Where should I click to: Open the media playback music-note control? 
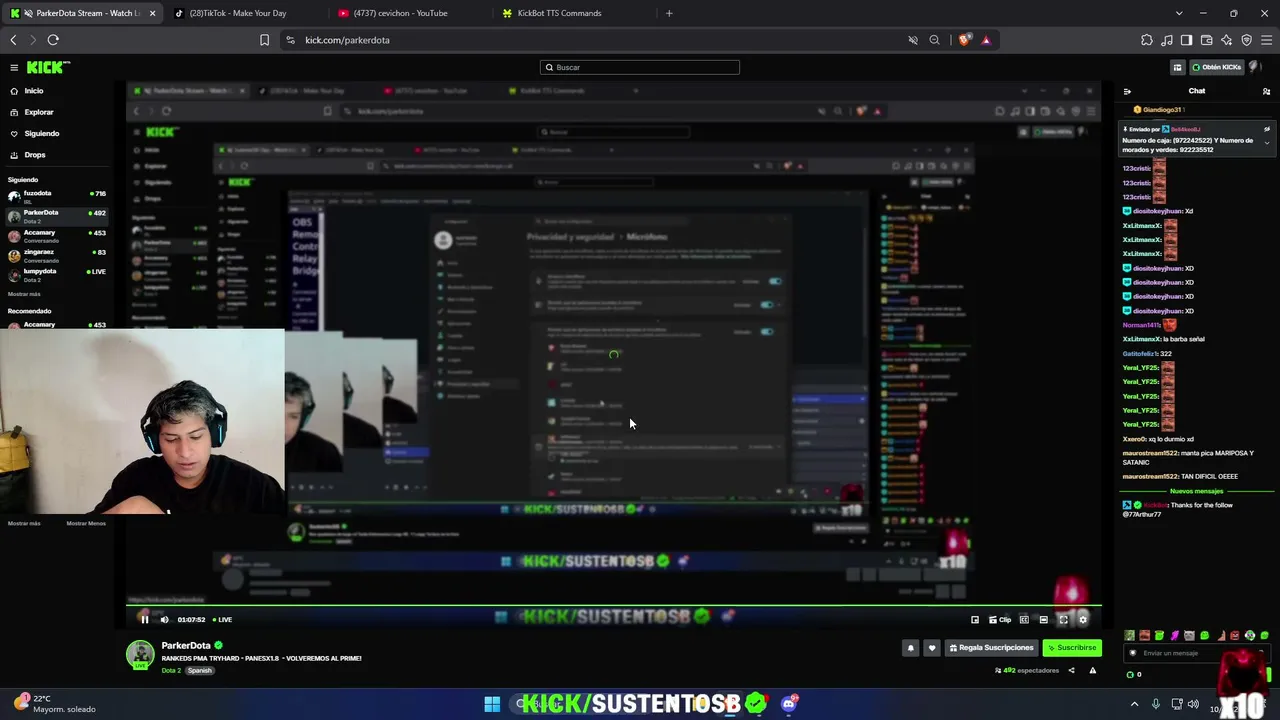click(x=1167, y=40)
